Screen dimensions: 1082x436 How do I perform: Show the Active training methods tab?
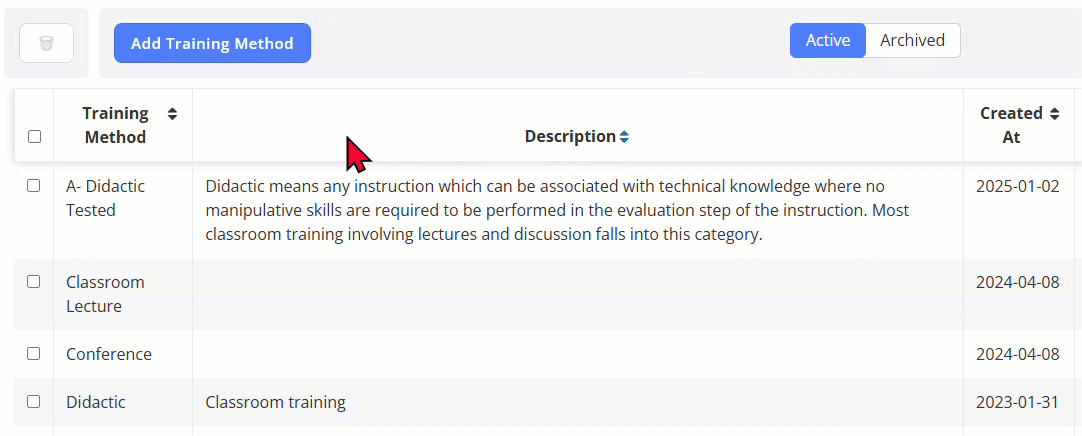point(827,41)
